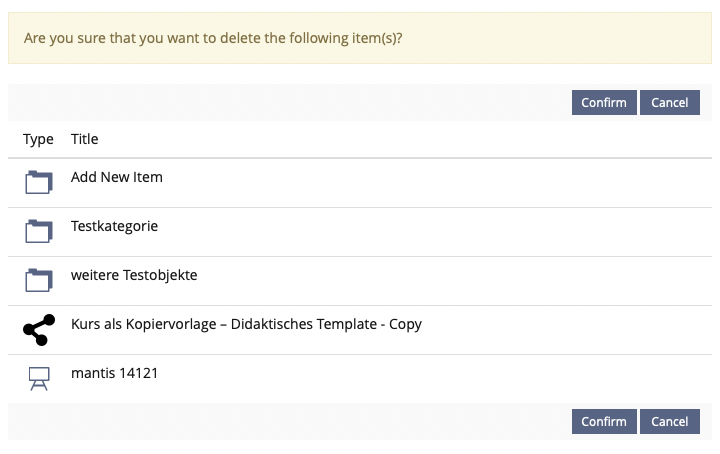
Task: Click the yellow warning box background
Action: coord(560,39)
